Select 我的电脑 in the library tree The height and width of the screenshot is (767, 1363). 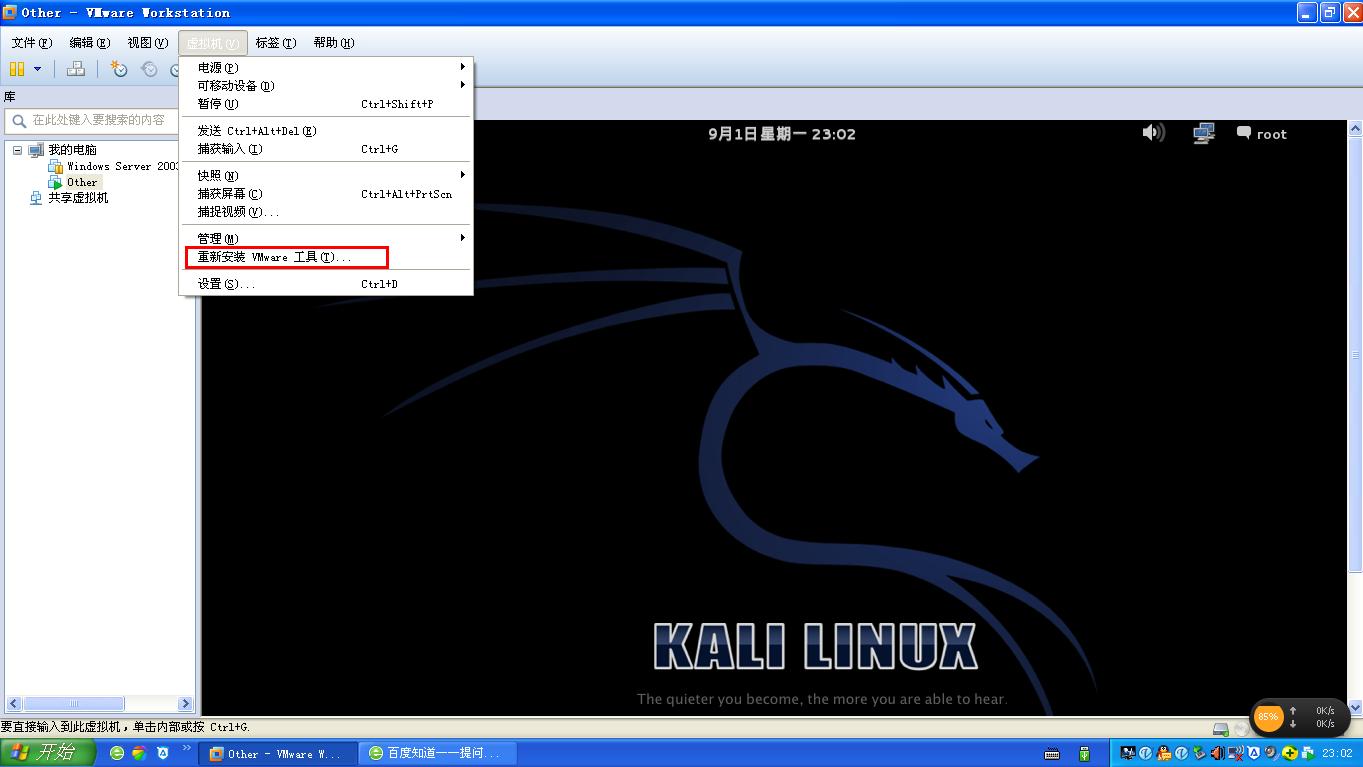(72, 150)
